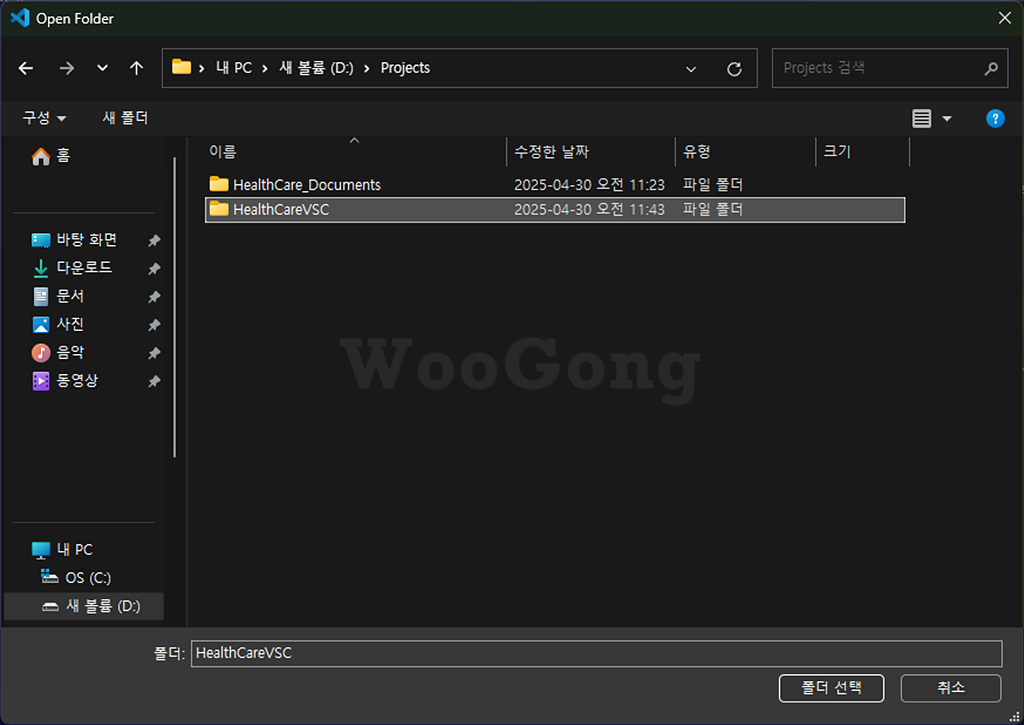Open 사진 in the sidebar
Viewport: 1024px width, 725px height.
pyautogui.click(x=59, y=325)
